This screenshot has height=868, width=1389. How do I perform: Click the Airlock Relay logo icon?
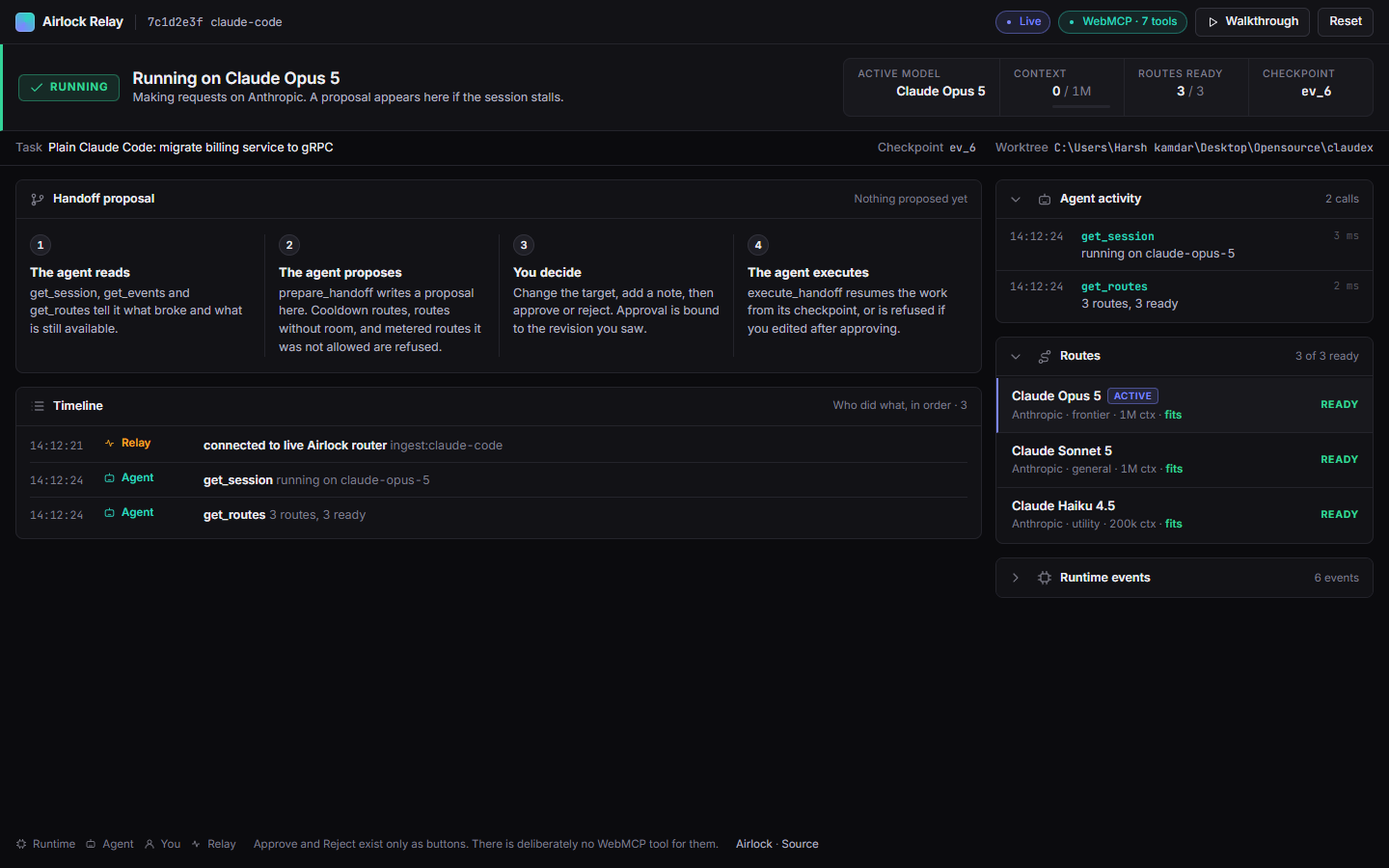coord(25,21)
